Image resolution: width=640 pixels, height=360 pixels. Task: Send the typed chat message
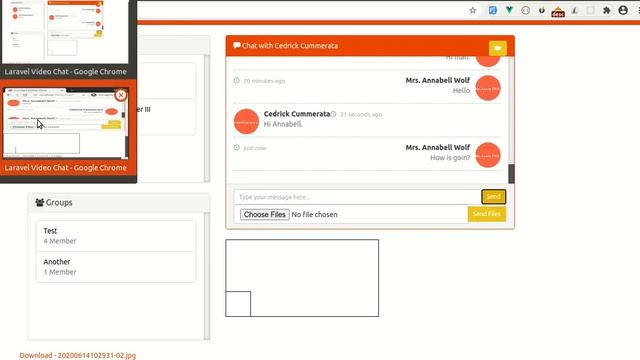point(493,197)
